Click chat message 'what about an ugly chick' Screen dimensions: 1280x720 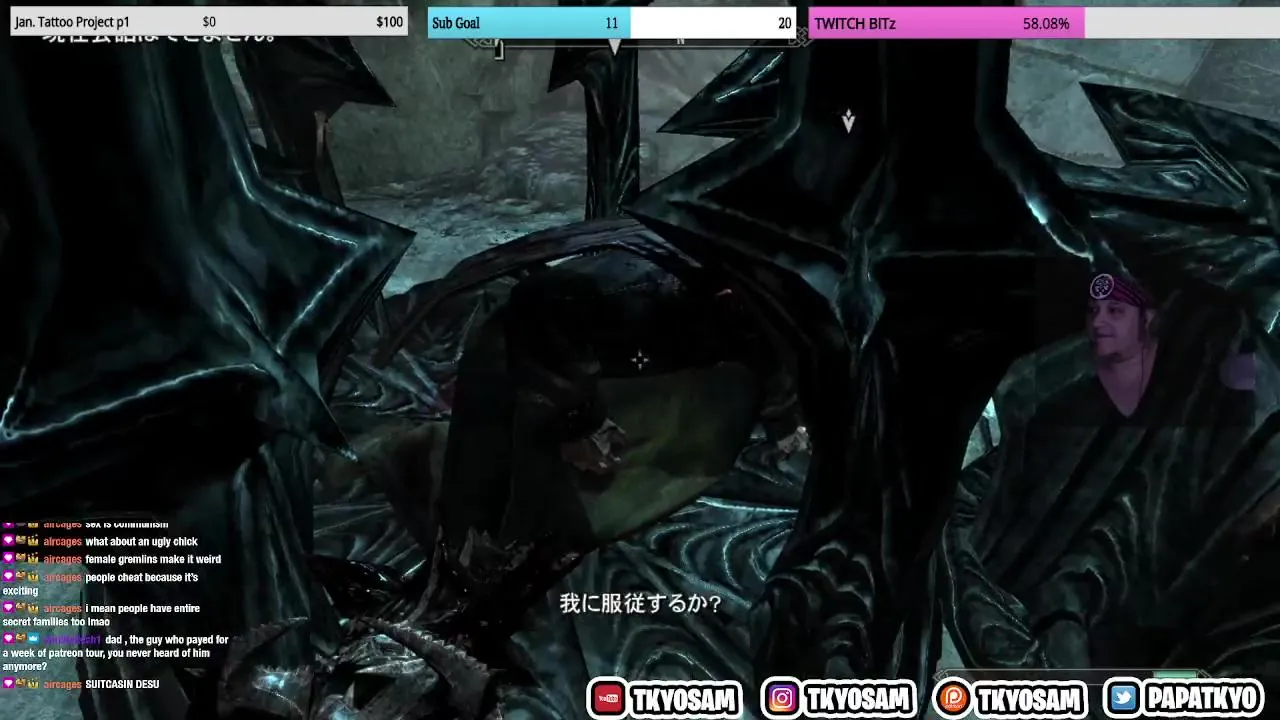141,541
